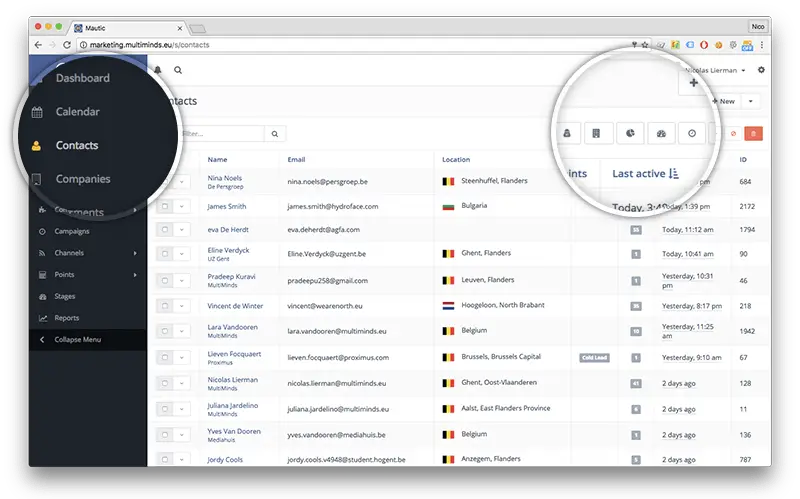Open the Nicolas Lierman user menu caret
This screenshot has width=800, height=499.
coord(743,70)
